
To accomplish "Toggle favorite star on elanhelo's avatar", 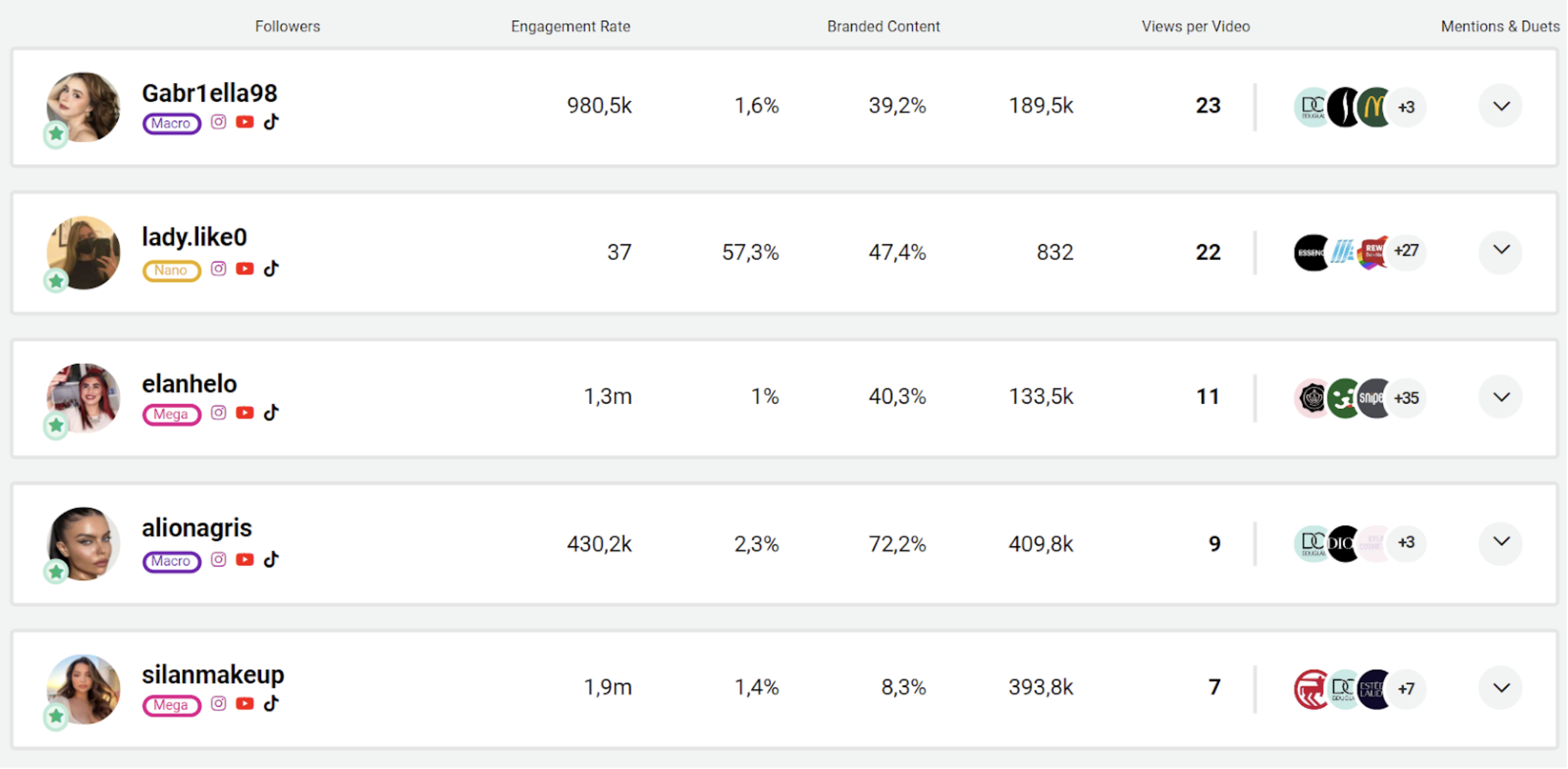I will coord(56,426).
